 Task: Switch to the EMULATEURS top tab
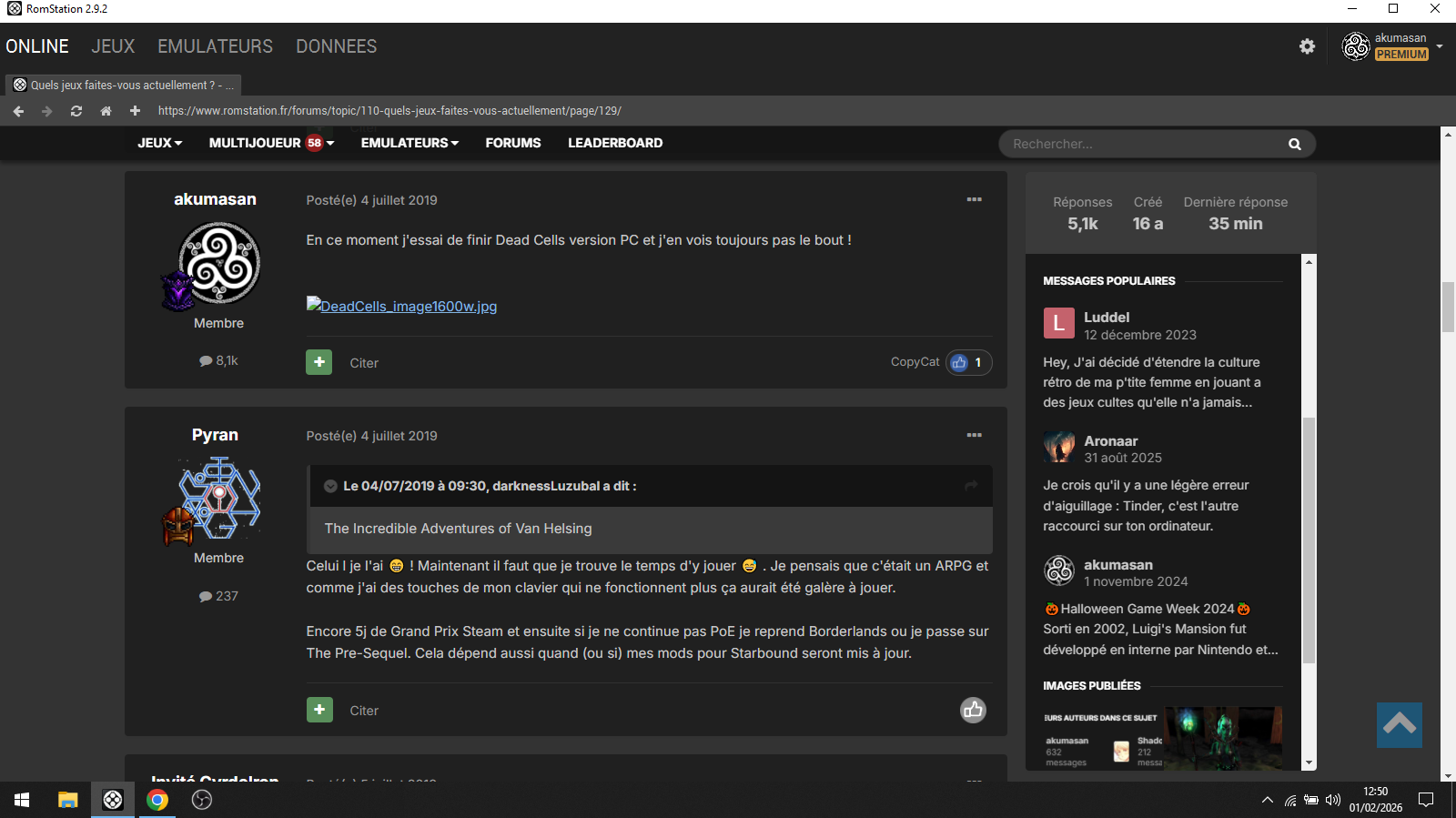pos(215,46)
